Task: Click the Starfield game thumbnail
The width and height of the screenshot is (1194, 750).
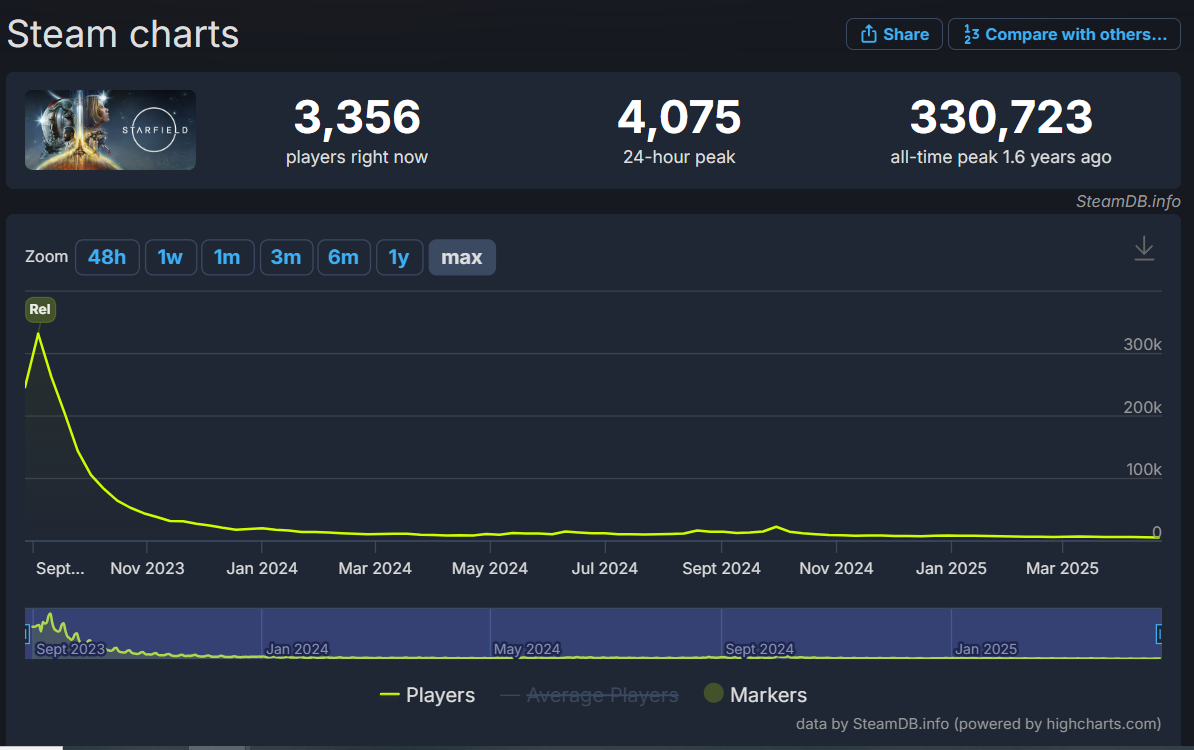Action: coord(110,130)
